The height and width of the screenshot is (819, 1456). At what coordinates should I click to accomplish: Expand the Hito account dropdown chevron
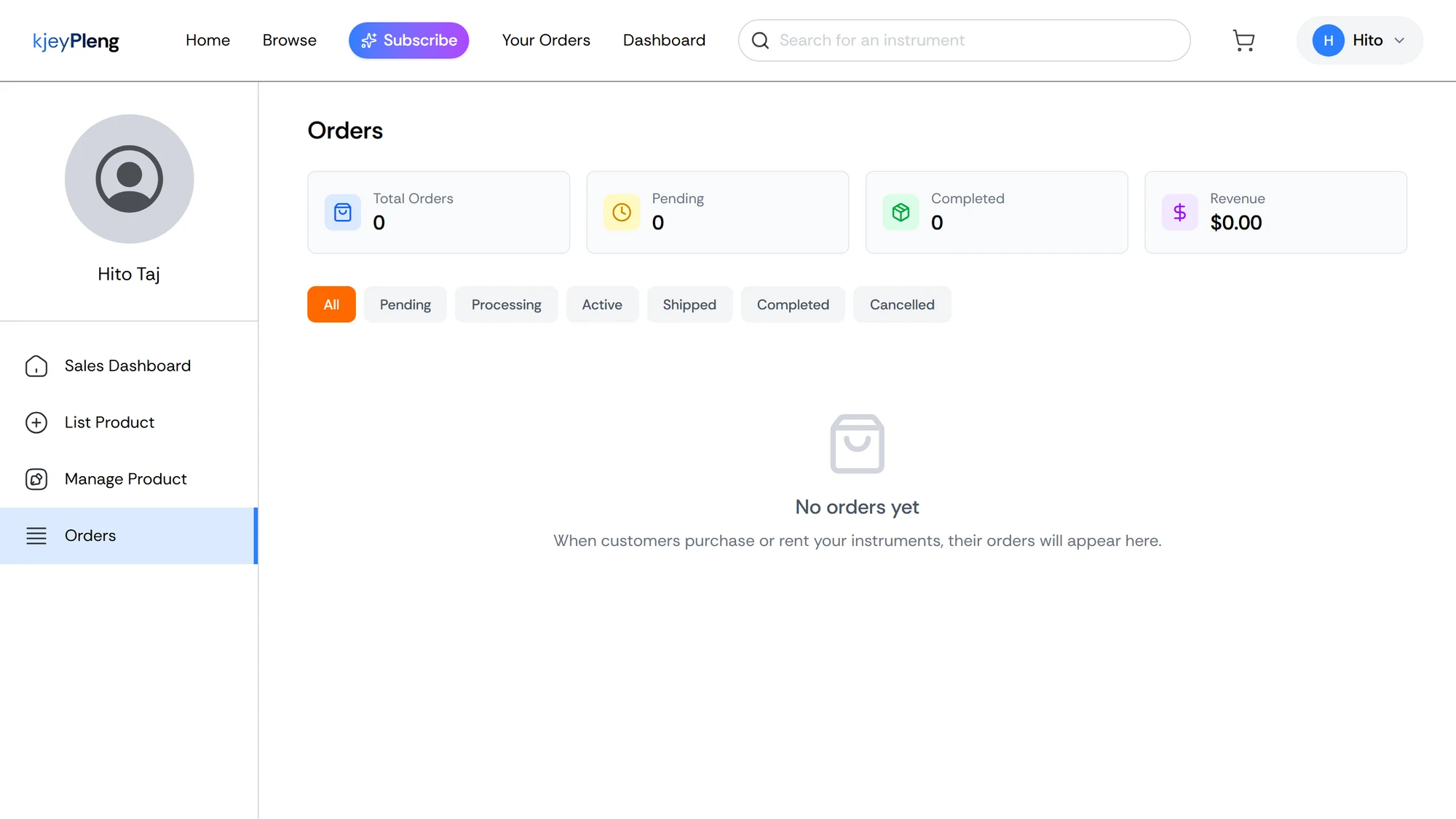pos(1399,41)
